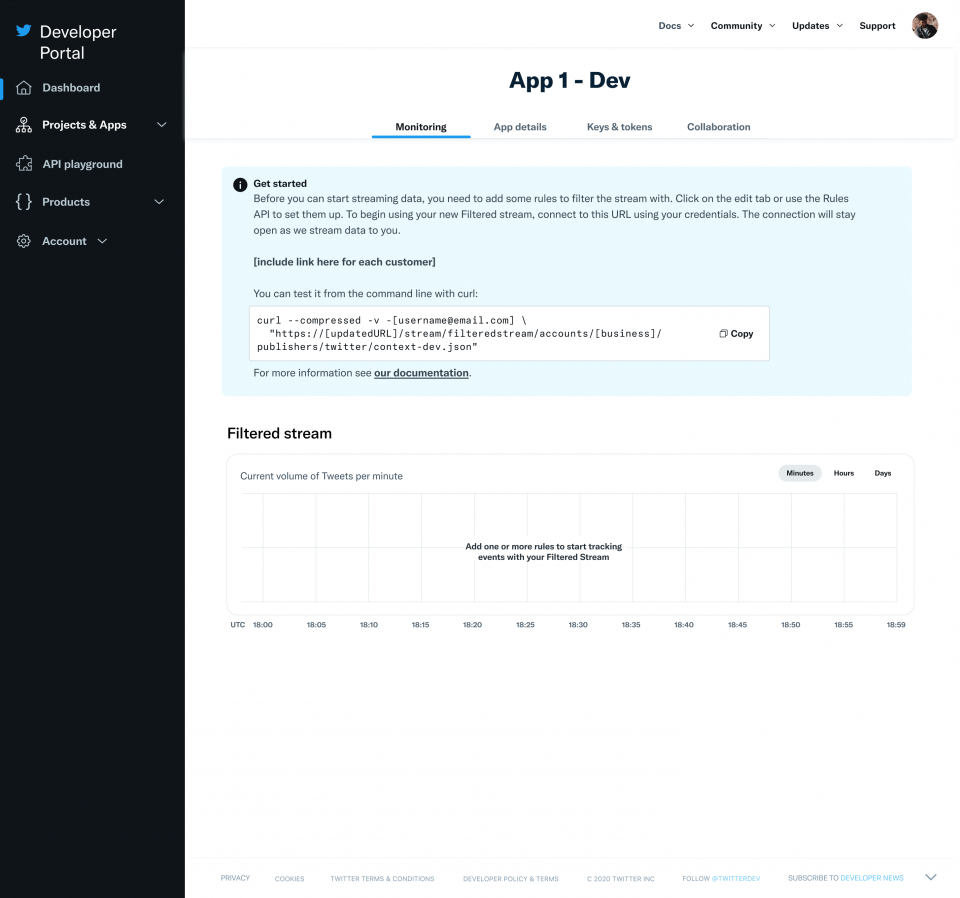Open the Privacy footer link

tap(235, 878)
